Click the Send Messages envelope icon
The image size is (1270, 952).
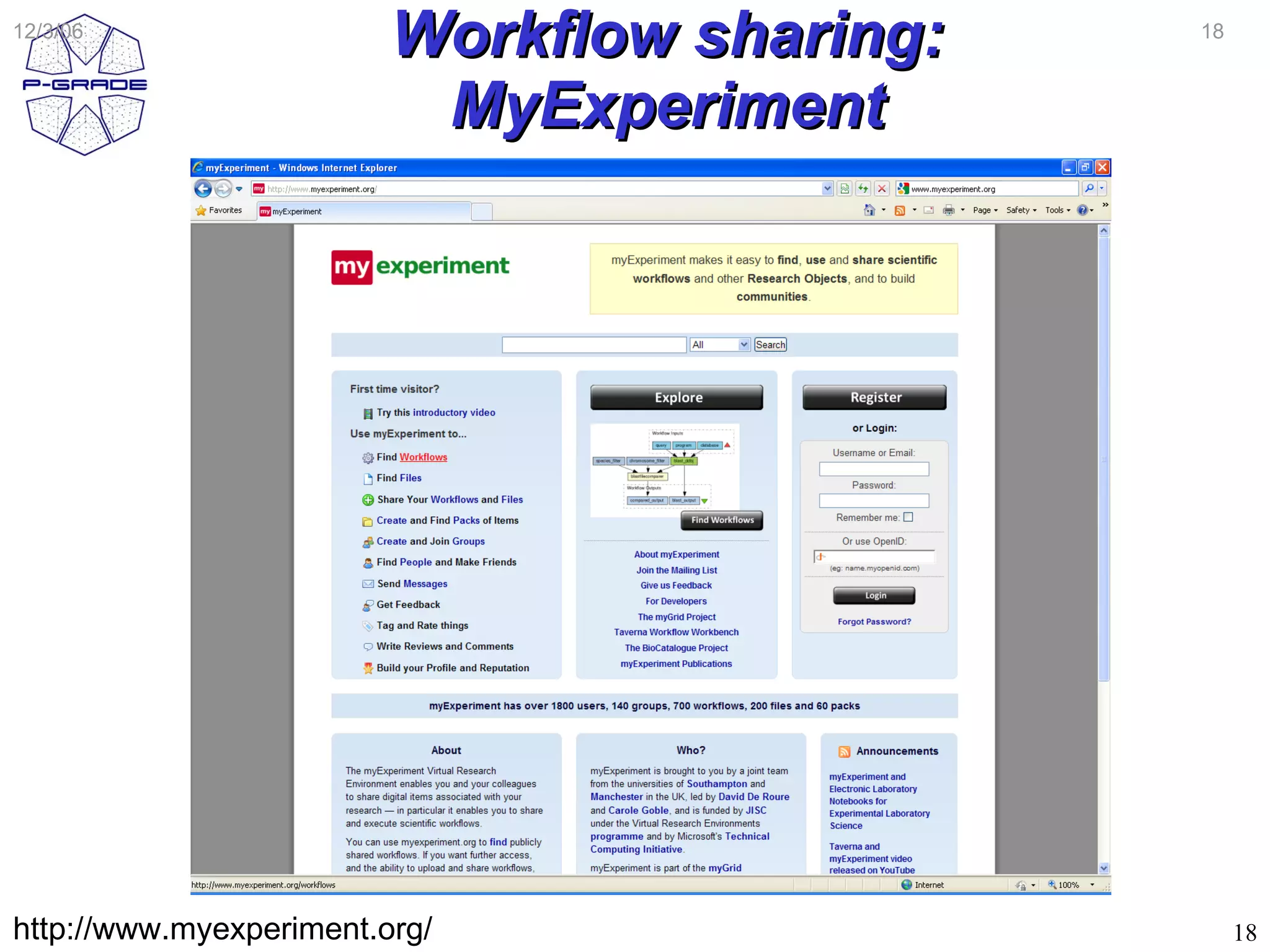(368, 584)
